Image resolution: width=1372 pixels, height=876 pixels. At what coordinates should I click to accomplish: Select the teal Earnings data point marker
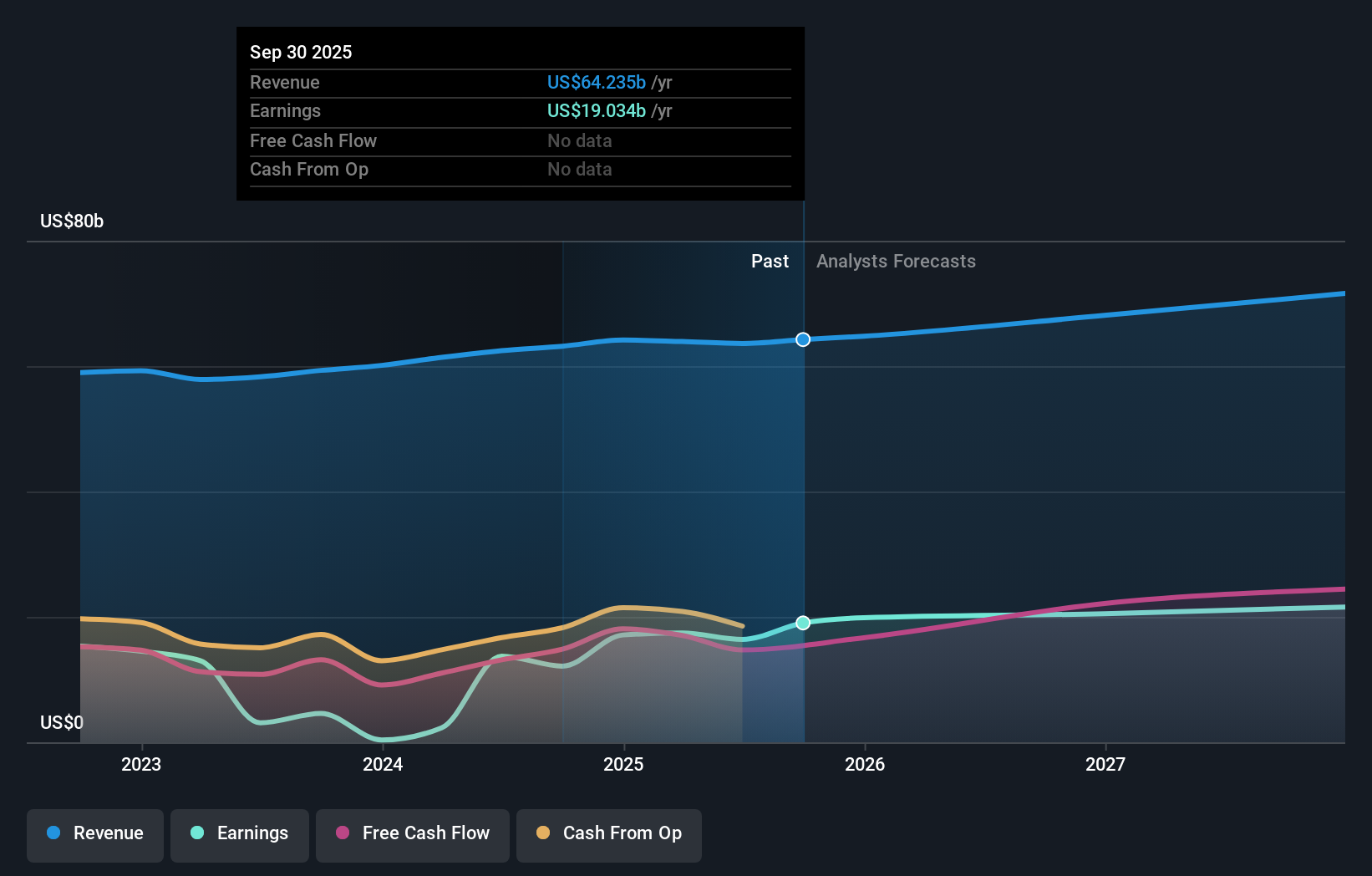[x=802, y=622]
